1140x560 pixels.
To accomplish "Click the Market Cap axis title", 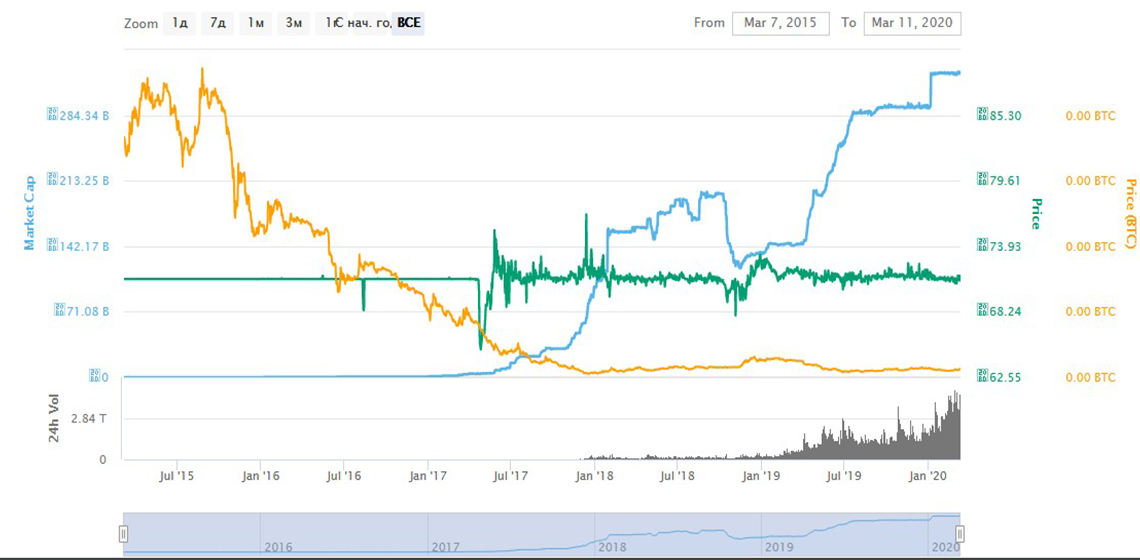I will click(x=29, y=213).
